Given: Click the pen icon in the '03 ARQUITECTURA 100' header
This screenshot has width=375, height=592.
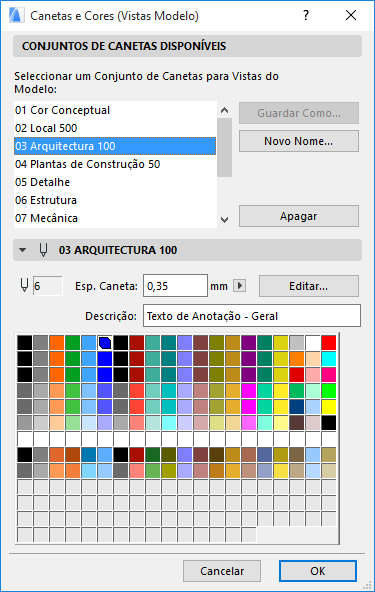Looking at the screenshot, I should tap(43, 250).
